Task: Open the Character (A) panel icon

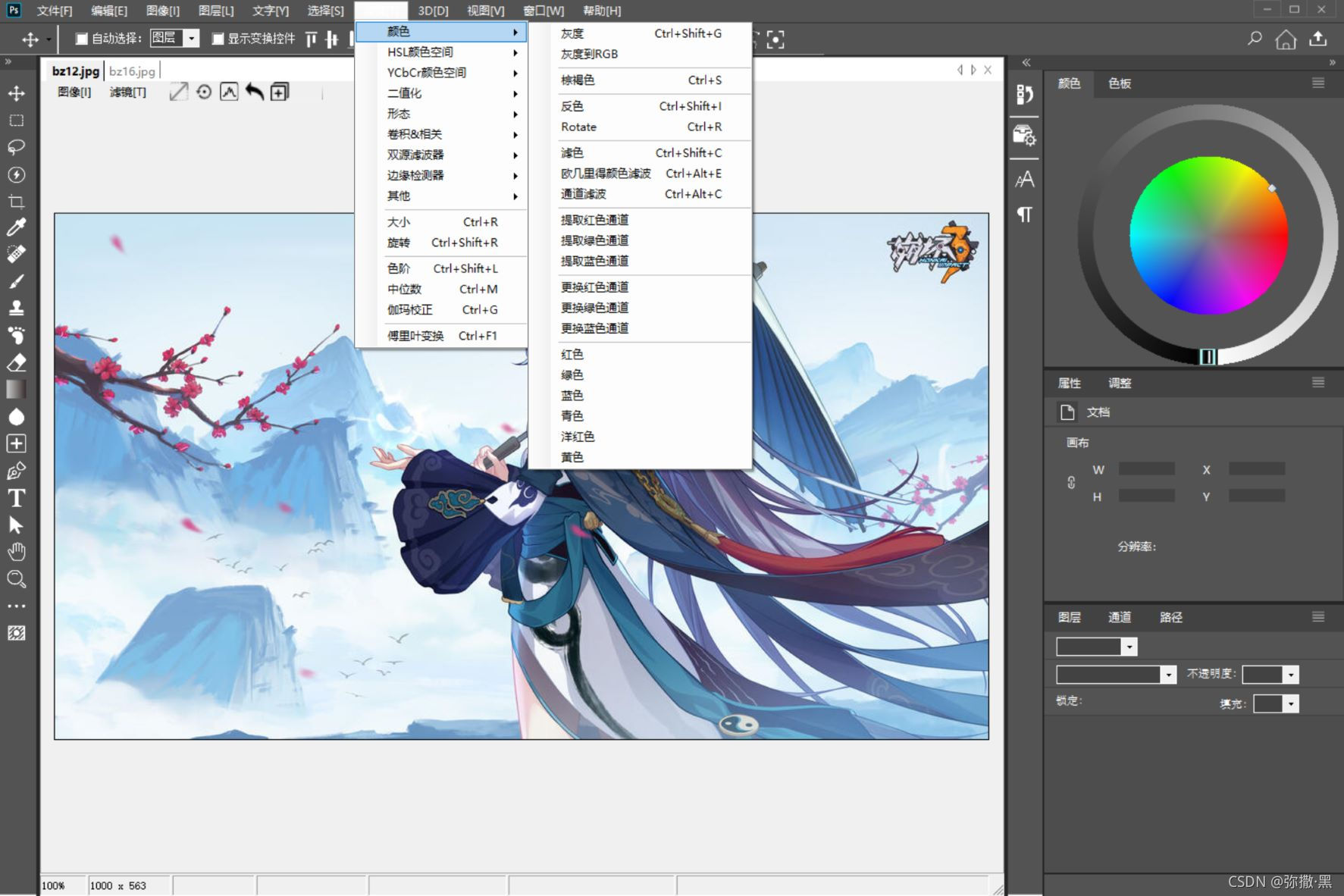Action: (1024, 180)
